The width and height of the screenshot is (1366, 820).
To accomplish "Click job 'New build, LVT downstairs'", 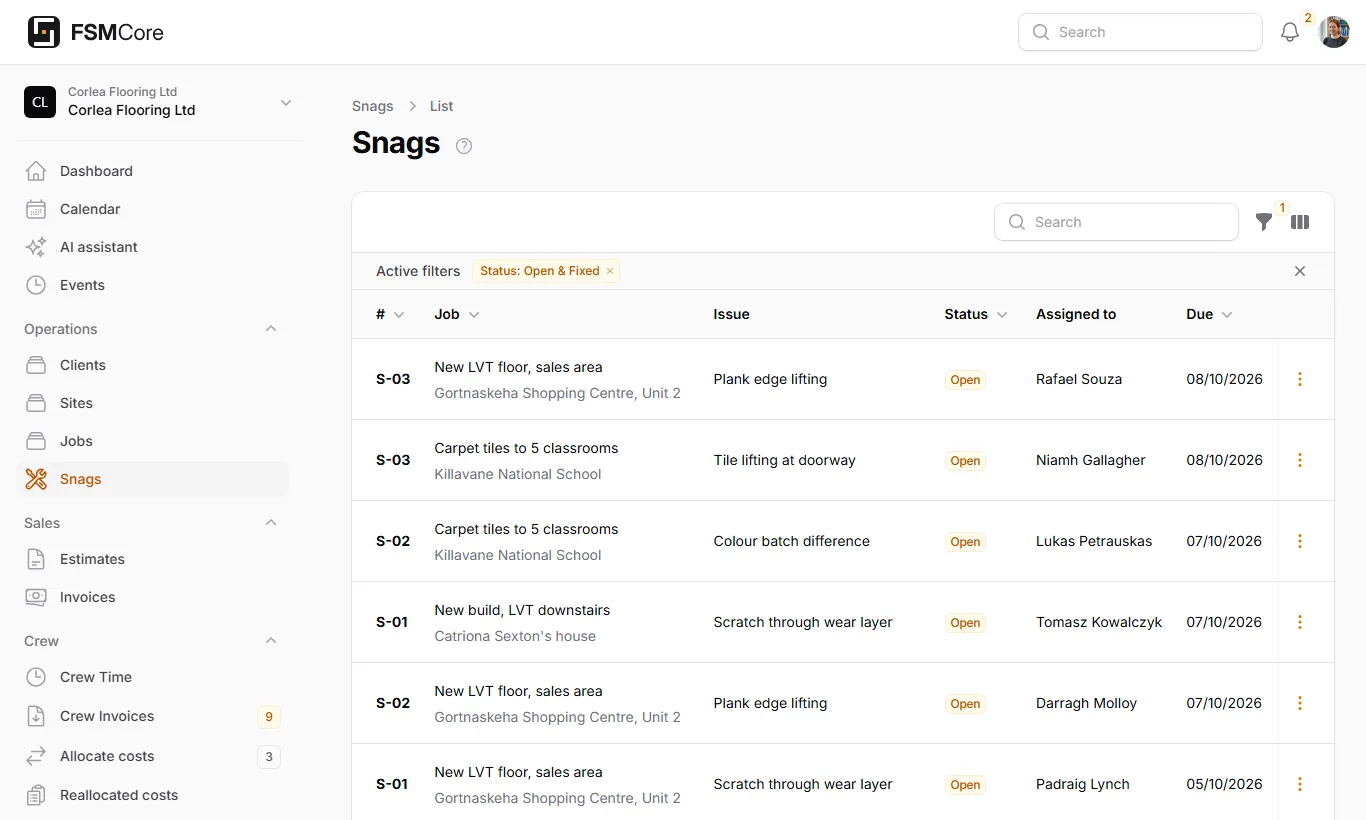I will click(522, 610).
